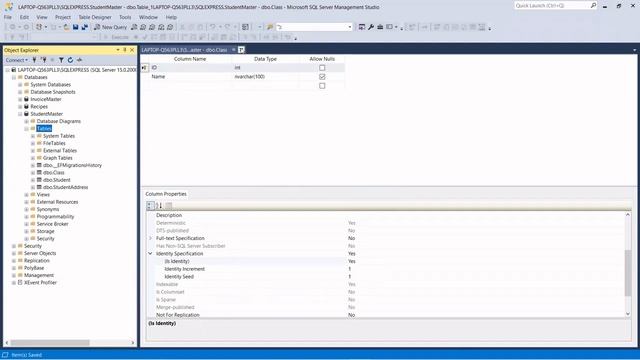Expand the dbo.Class table node
Screen dimensions: 640x360
point(33,173)
